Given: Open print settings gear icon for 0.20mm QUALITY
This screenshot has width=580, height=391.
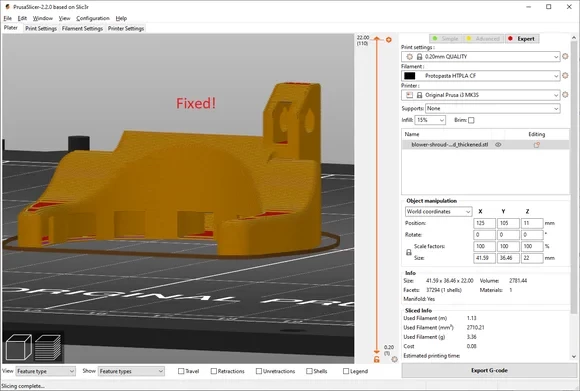Looking at the screenshot, I should 565,56.
